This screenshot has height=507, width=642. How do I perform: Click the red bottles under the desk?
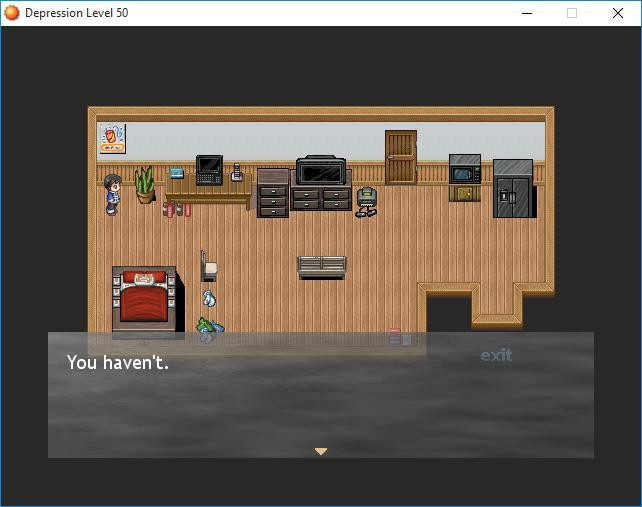click(x=176, y=209)
